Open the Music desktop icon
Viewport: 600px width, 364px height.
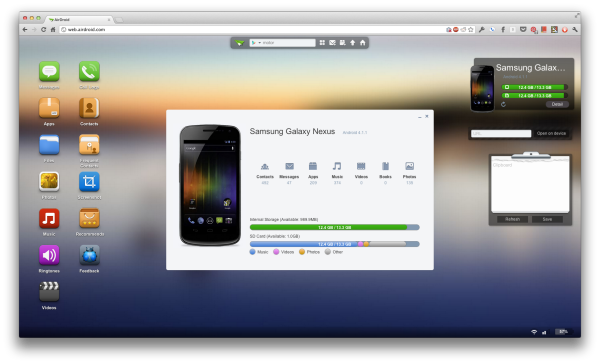49,218
